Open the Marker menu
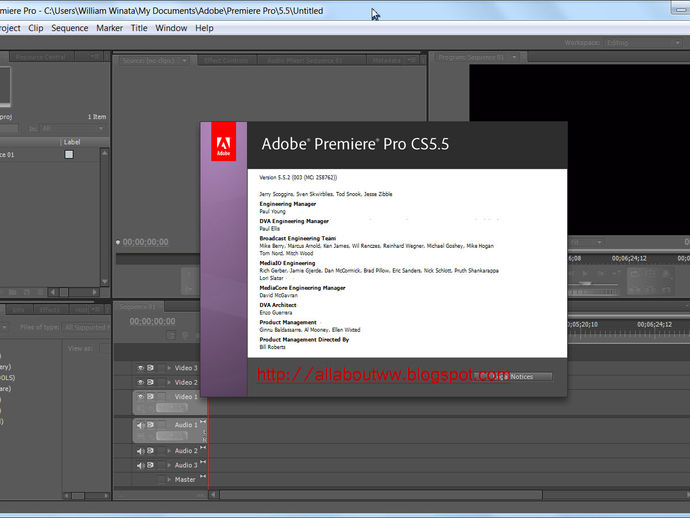The height and width of the screenshot is (518, 690). pos(109,28)
